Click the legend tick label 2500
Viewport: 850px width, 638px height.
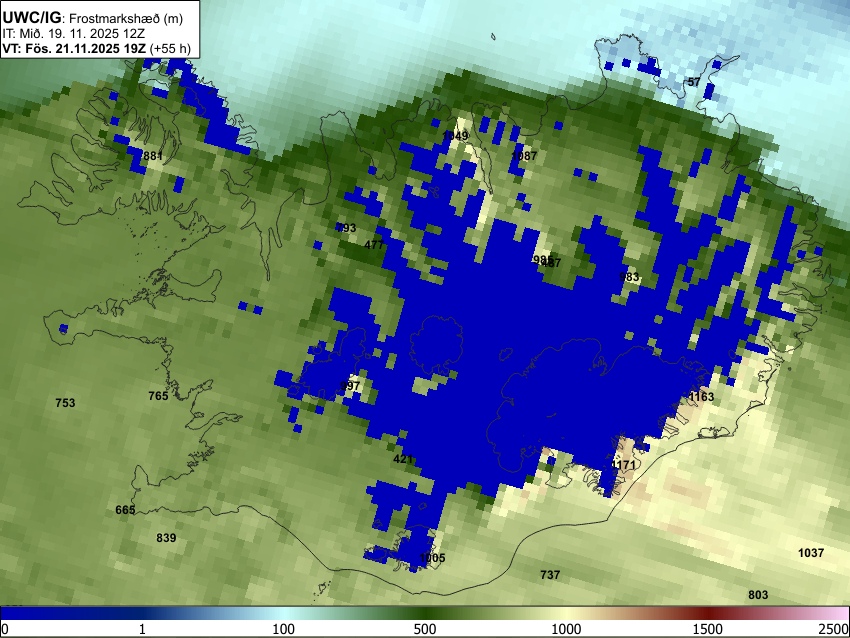tap(834, 629)
